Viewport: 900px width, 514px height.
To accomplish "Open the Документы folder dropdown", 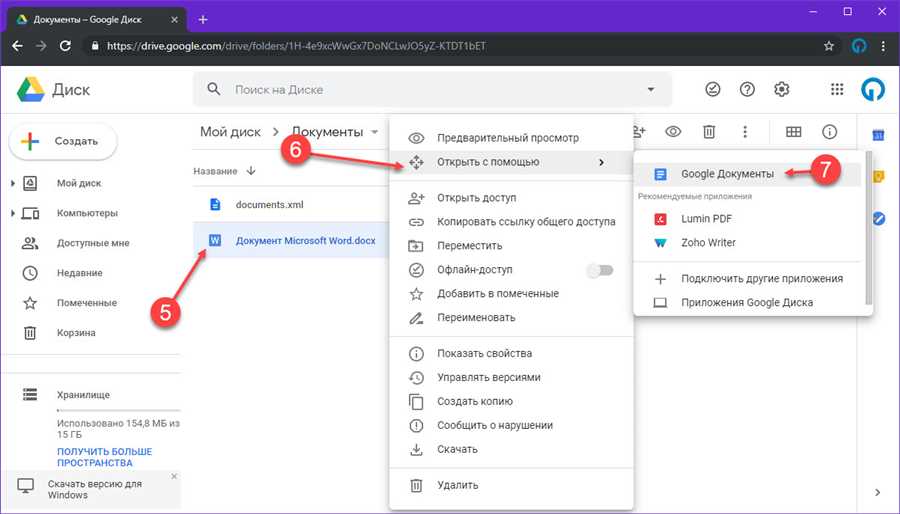I will click(x=374, y=132).
